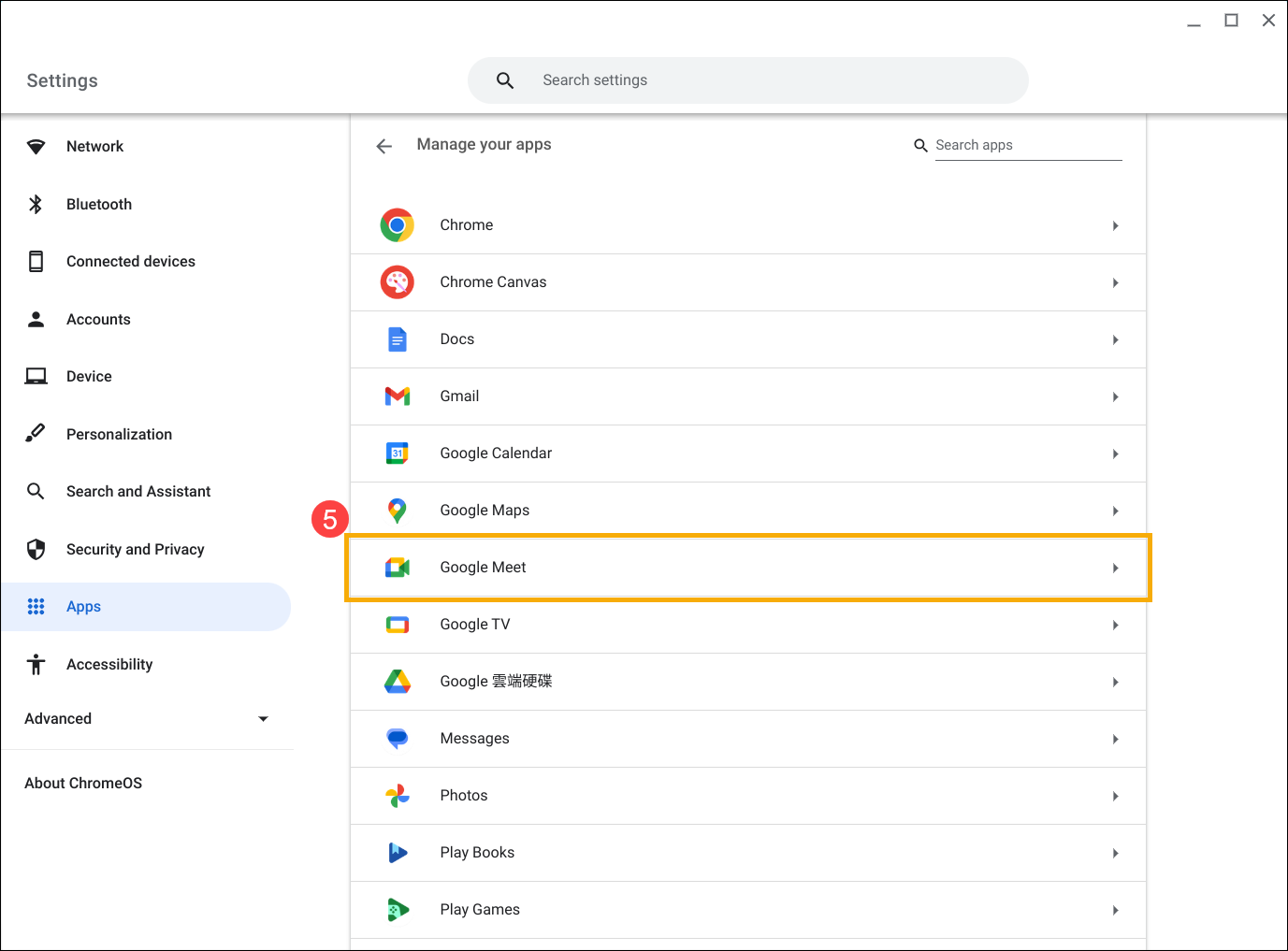Click the Messages bubble icon
Screen dimensions: 1288x951
pyautogui.click(x=398, y=739)
